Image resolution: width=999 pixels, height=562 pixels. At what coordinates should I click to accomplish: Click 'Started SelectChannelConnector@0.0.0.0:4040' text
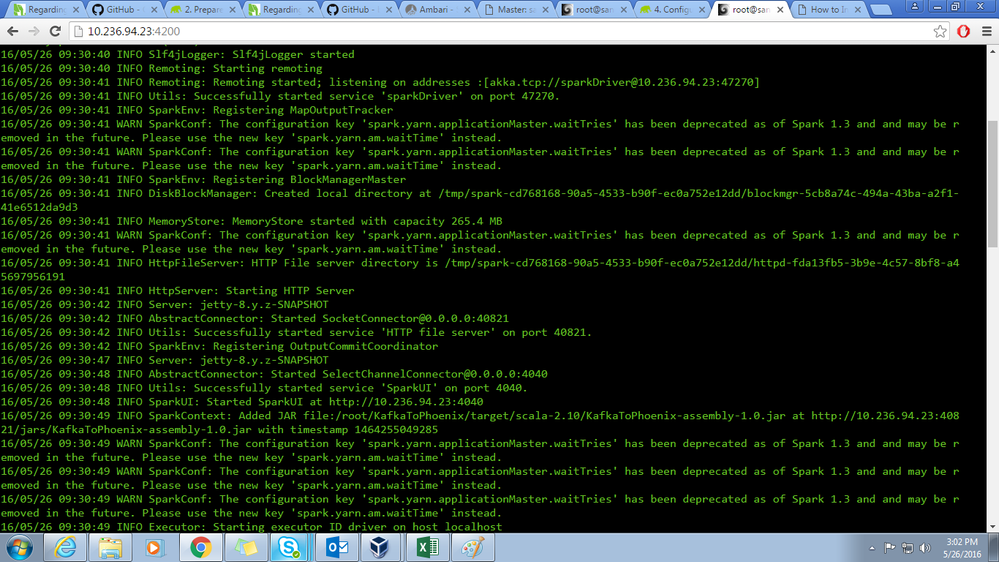[409, 374]
